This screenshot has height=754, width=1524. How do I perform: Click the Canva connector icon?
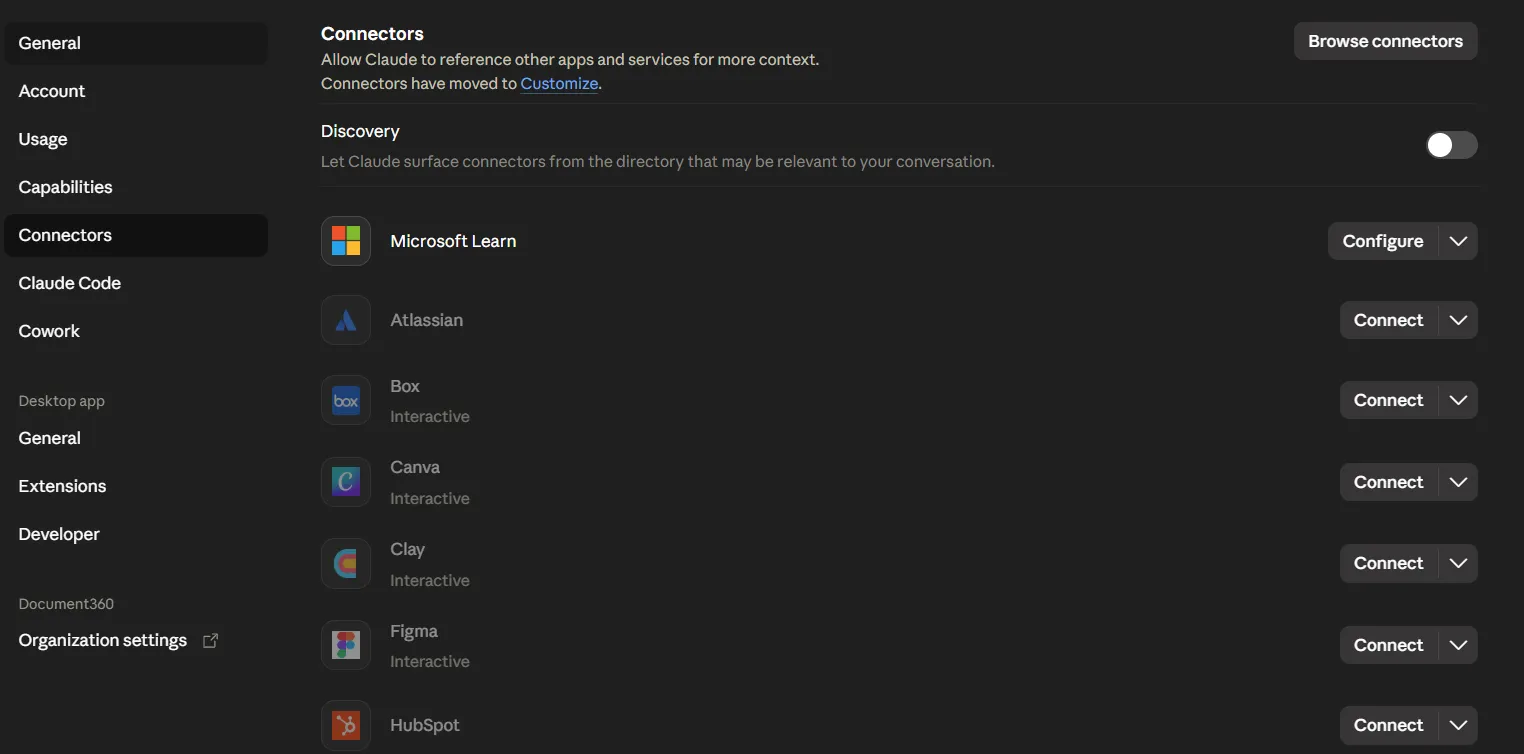point(346,482)
